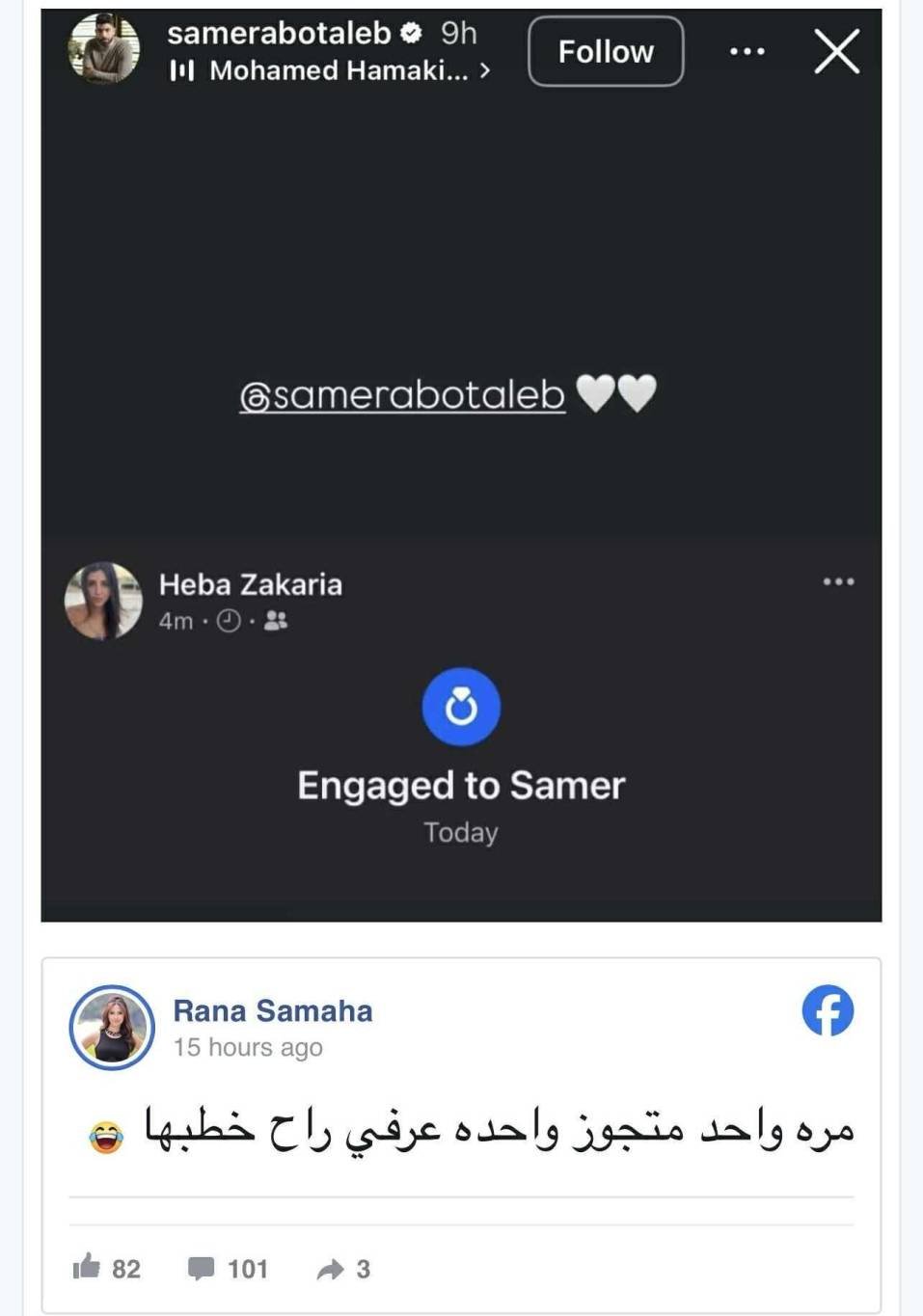Close the story with the X icon
This screenshot has height=1316, width=923.
tap(836, 51)
